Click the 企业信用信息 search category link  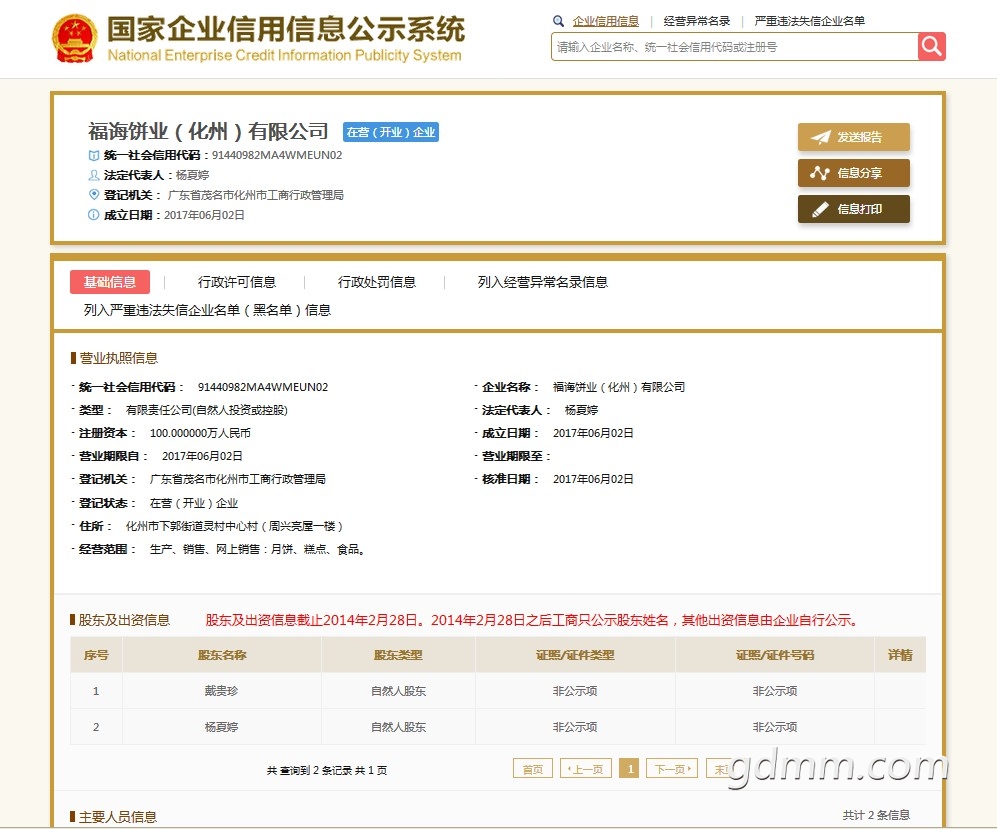click(606, 21)
